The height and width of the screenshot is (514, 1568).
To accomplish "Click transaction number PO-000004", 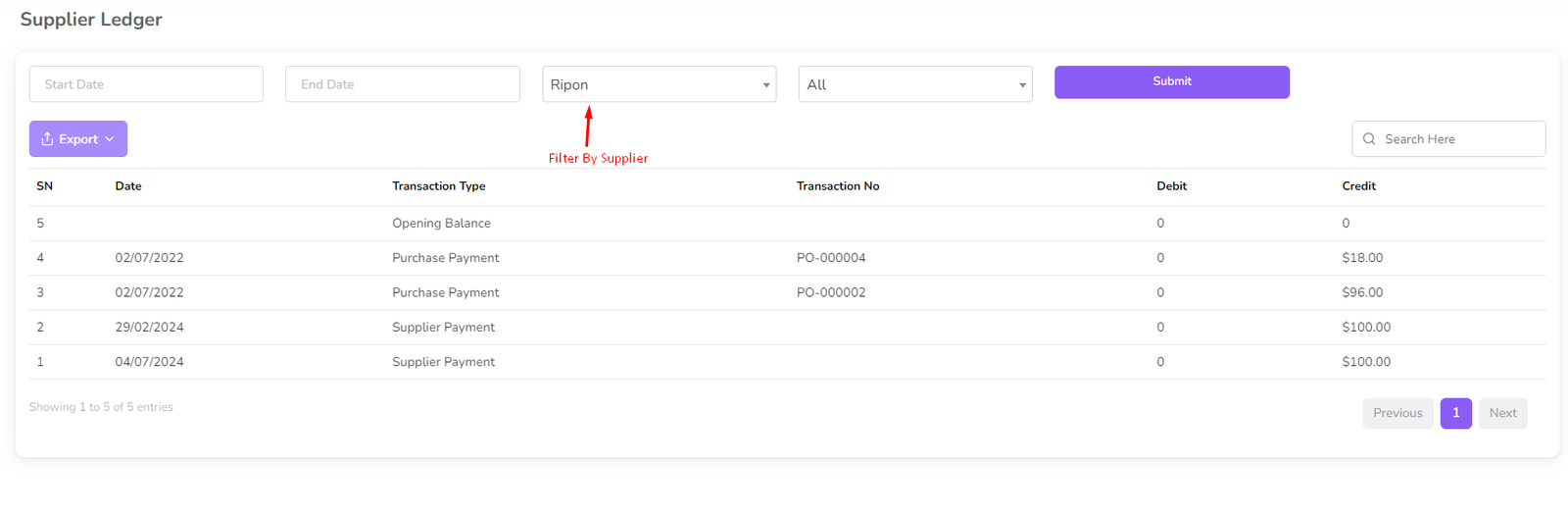I will point(831,258).
